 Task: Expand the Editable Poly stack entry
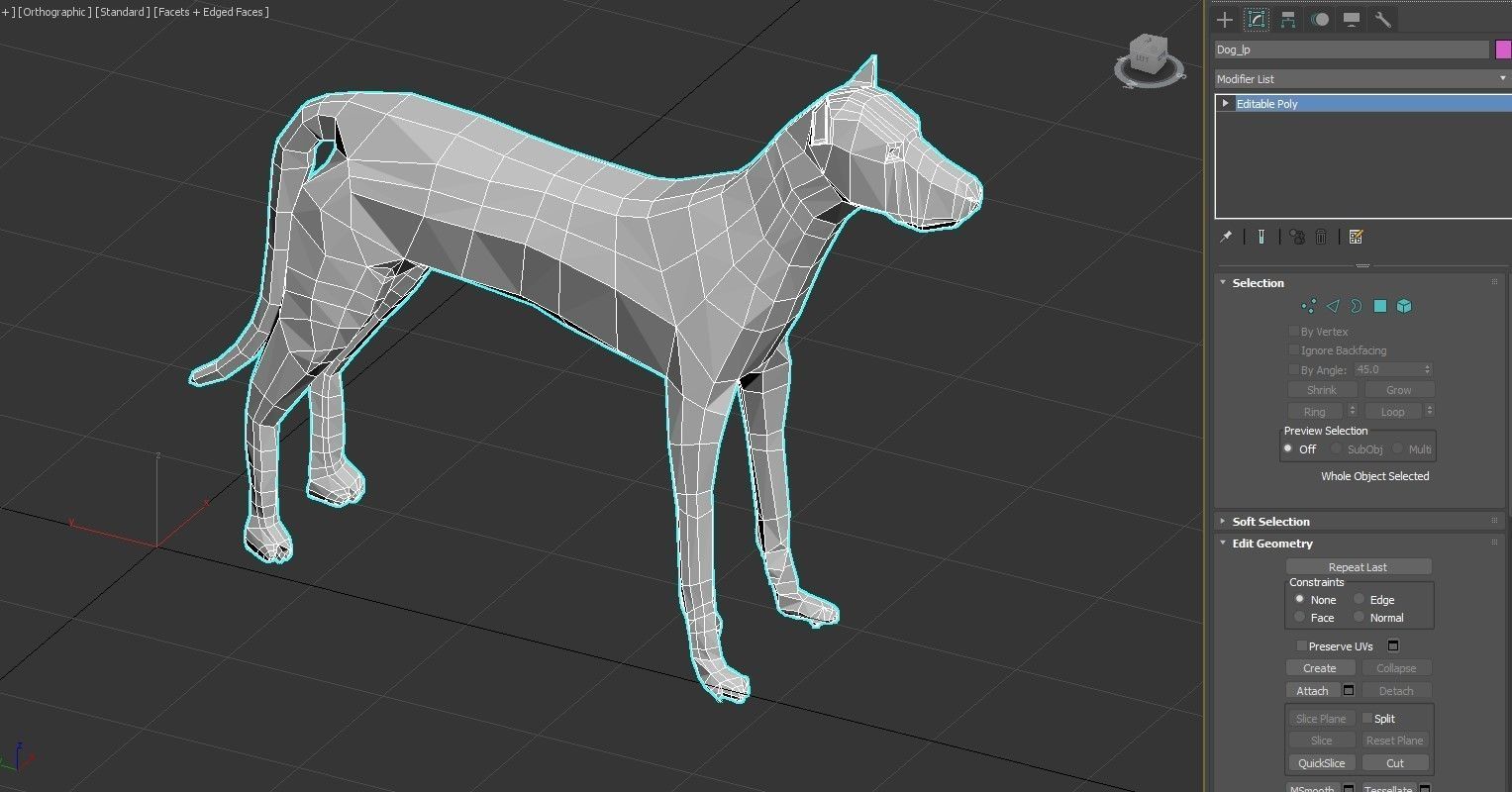(1226, 104)
